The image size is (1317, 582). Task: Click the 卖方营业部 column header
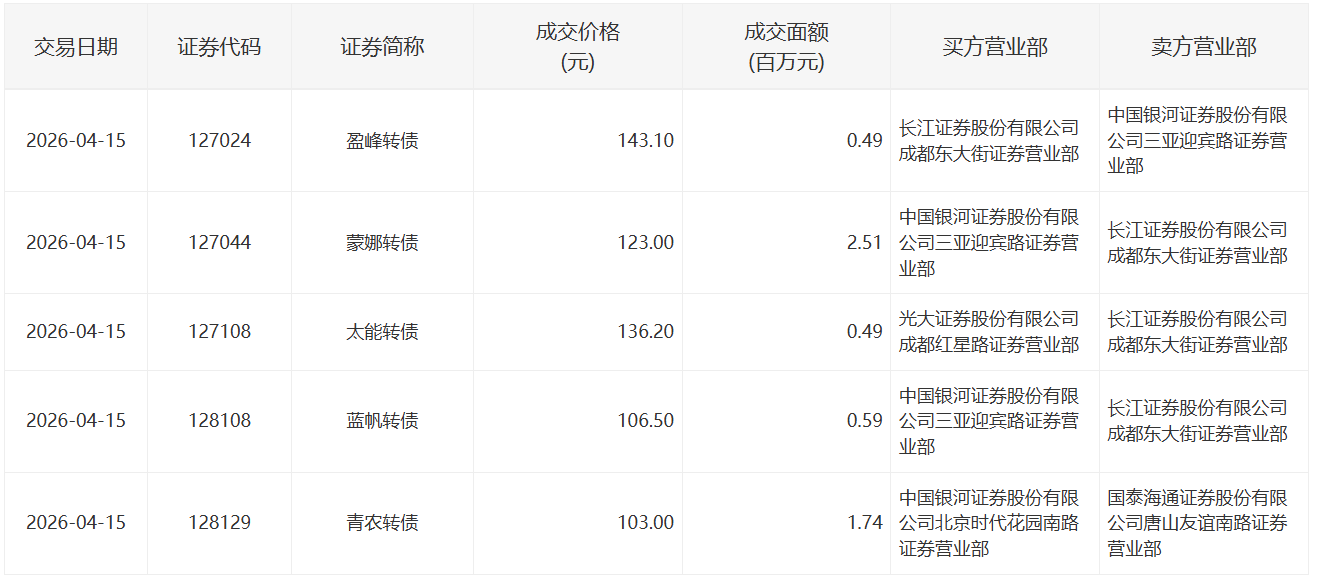(x=1203, y=47)
